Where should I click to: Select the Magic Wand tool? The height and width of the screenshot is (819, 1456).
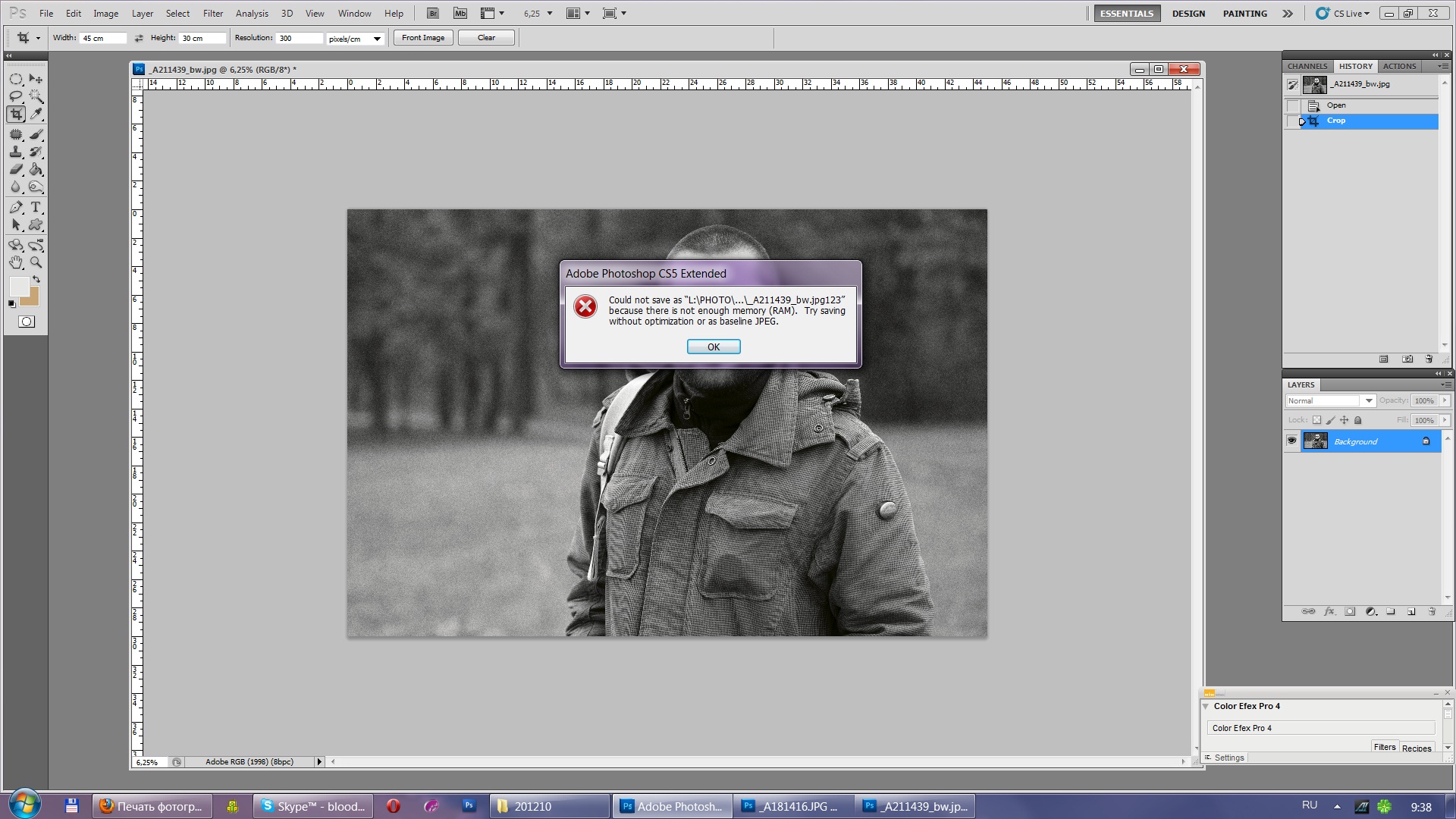coord(36,96)
